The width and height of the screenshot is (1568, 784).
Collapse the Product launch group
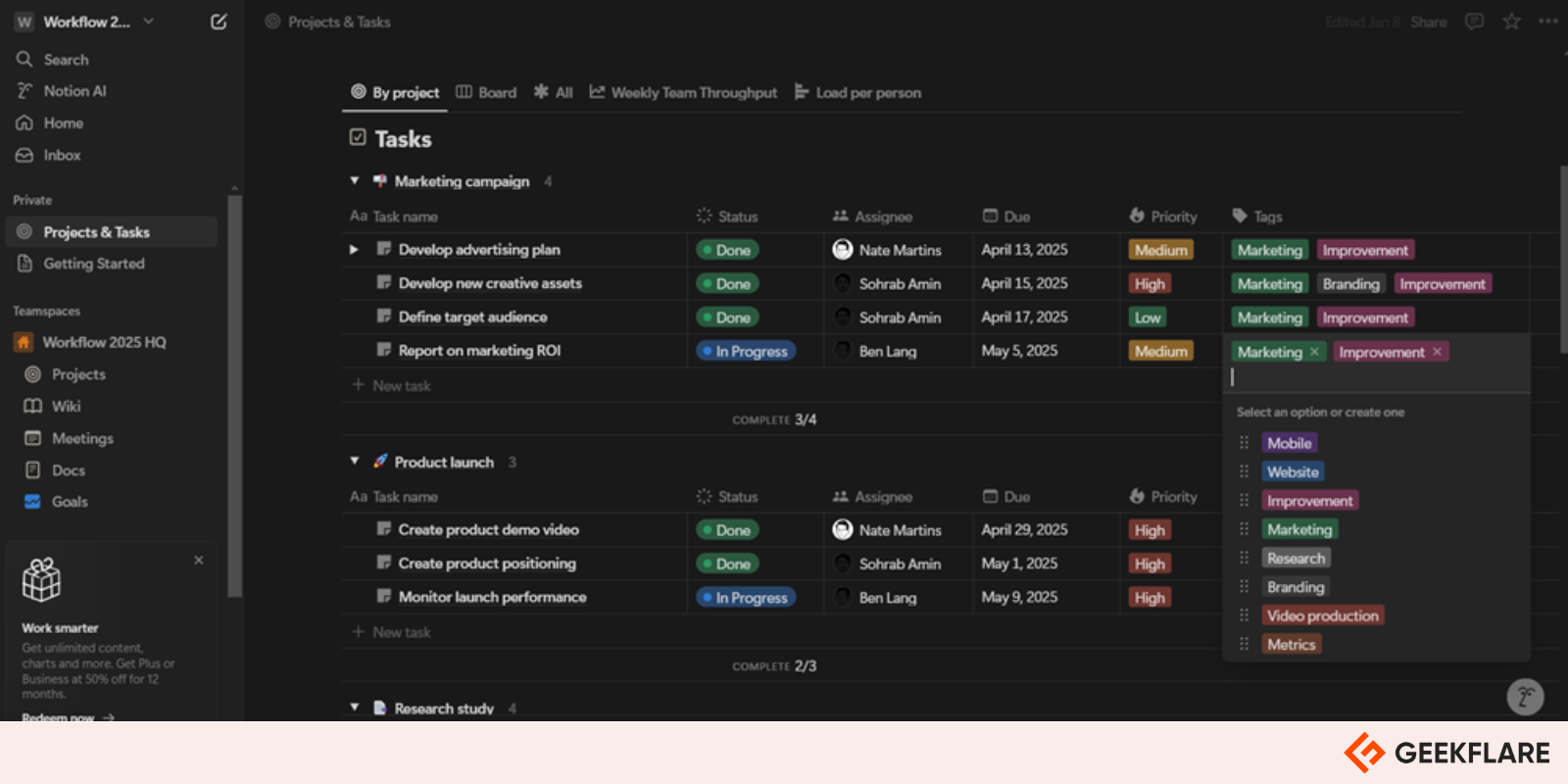coord(355,462)
